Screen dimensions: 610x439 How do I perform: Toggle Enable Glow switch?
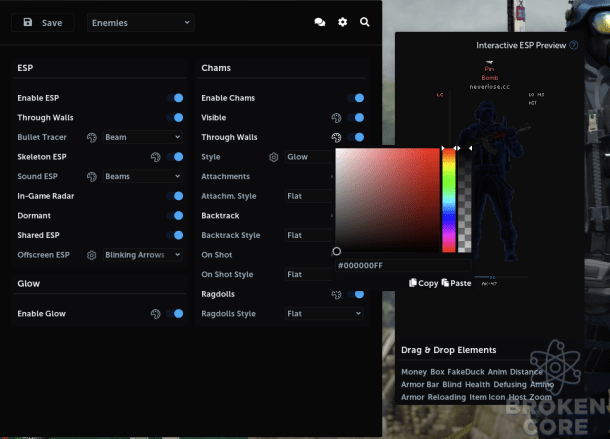pos(175,314)
